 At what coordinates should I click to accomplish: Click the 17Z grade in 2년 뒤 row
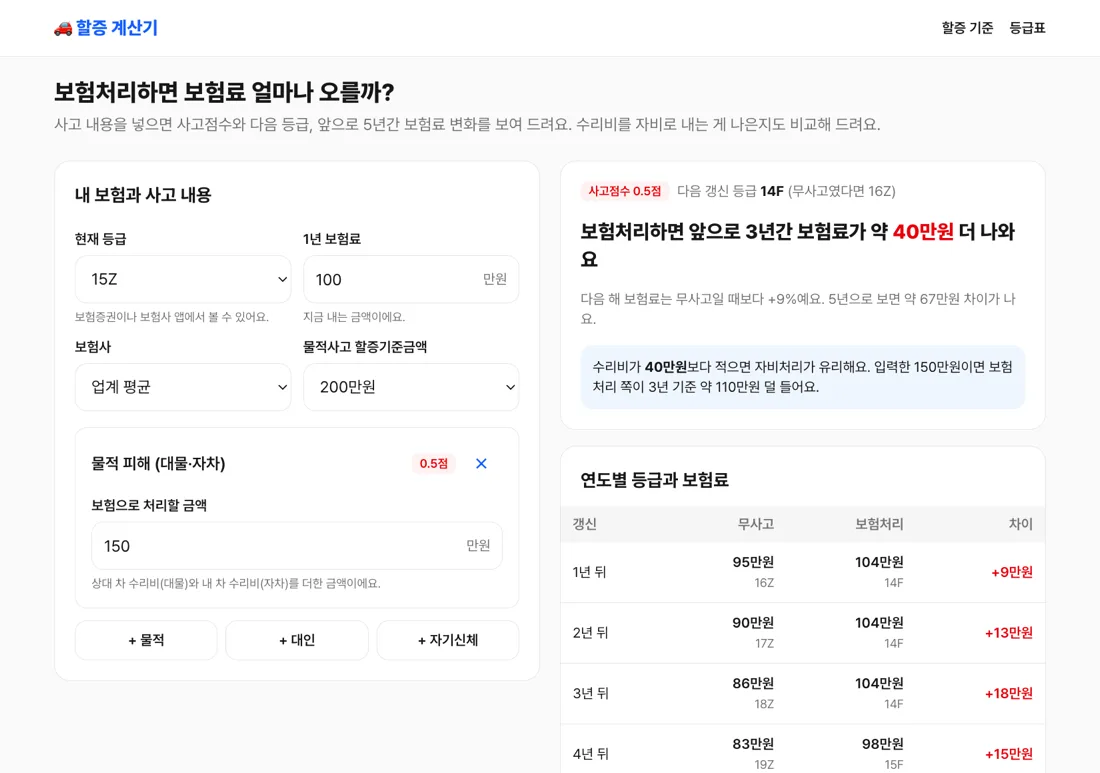point(764,643)
